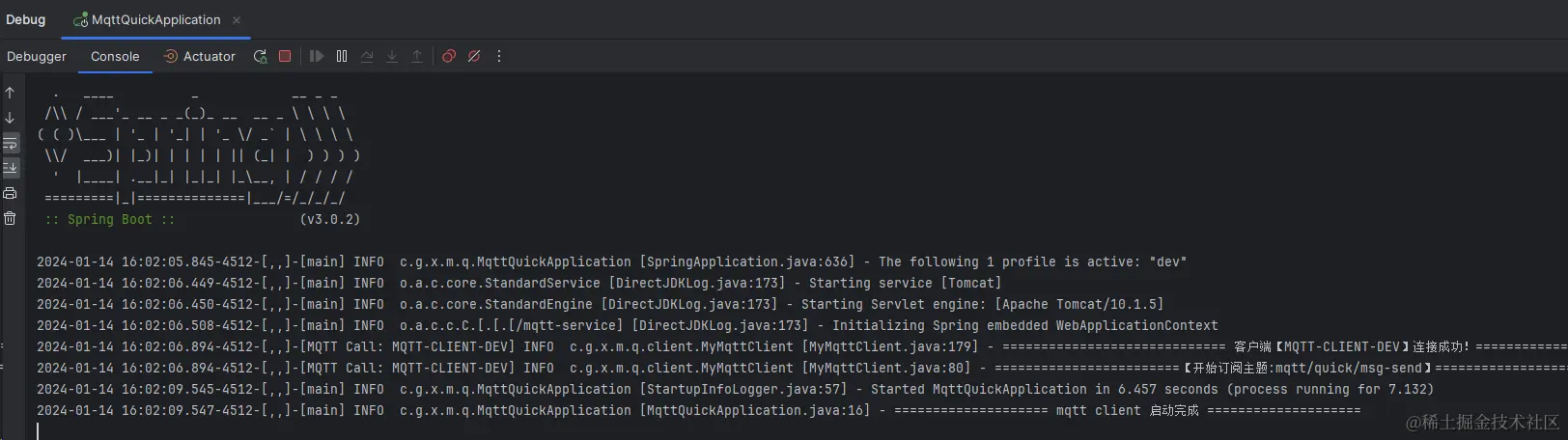
Task: Click the ':: Spring Boot ::' banner text
Action: (110, 219)
